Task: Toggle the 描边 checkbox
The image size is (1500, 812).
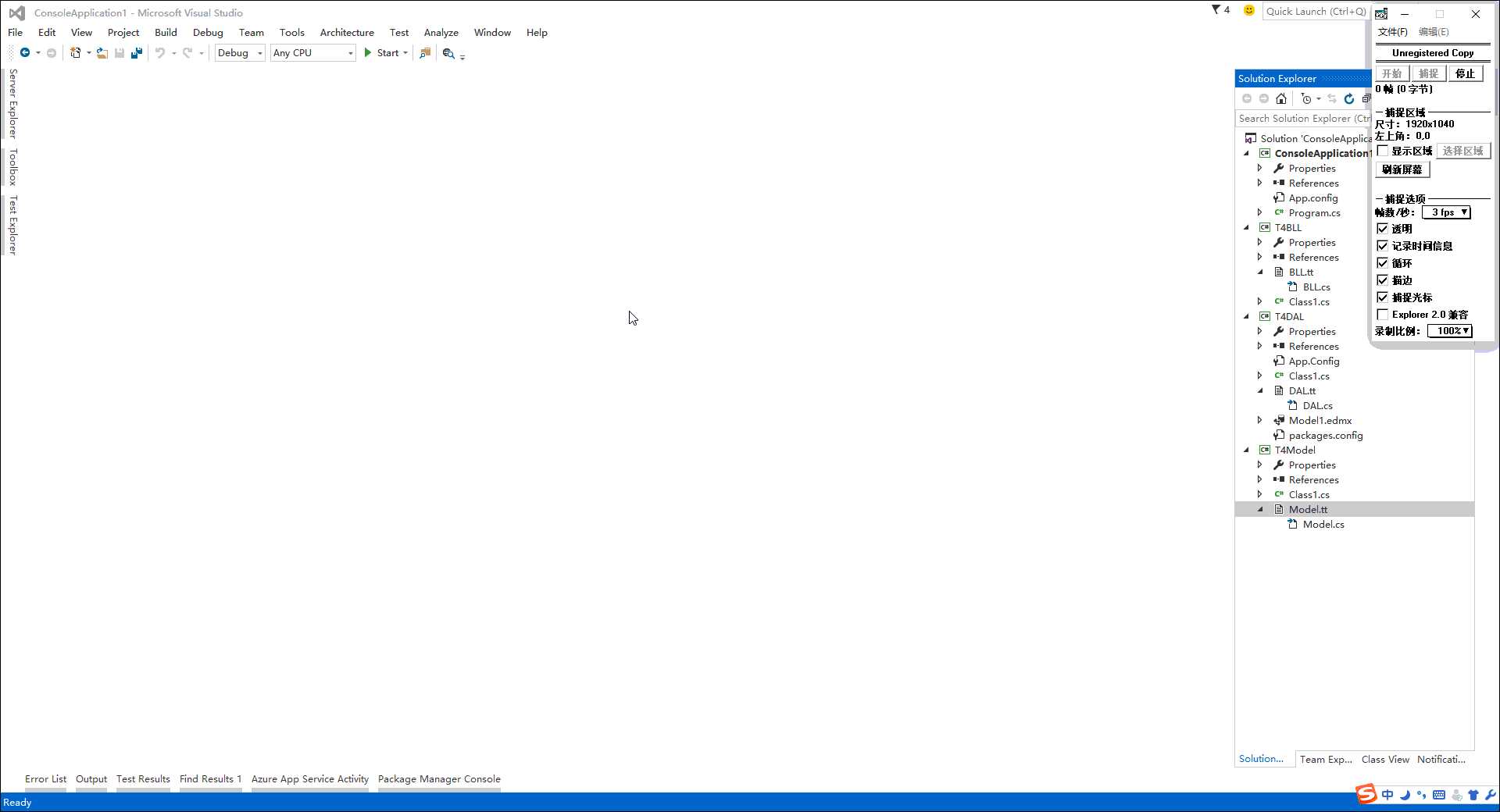Action: tap(1383, 280)
